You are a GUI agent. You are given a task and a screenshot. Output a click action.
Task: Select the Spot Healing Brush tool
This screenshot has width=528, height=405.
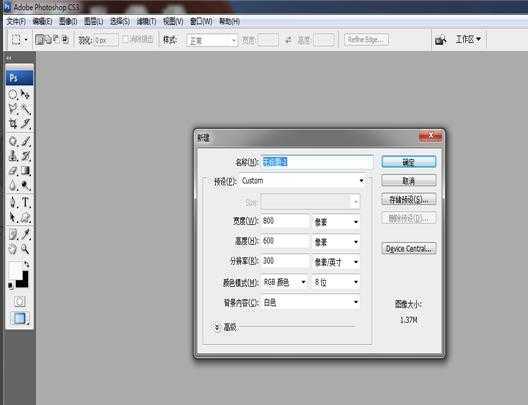(x=13, y=141)
